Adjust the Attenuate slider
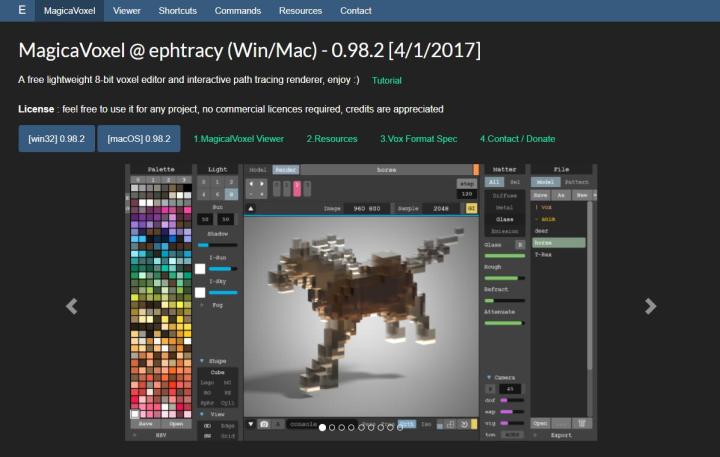720x457 pixels. [x=505, y=323]
